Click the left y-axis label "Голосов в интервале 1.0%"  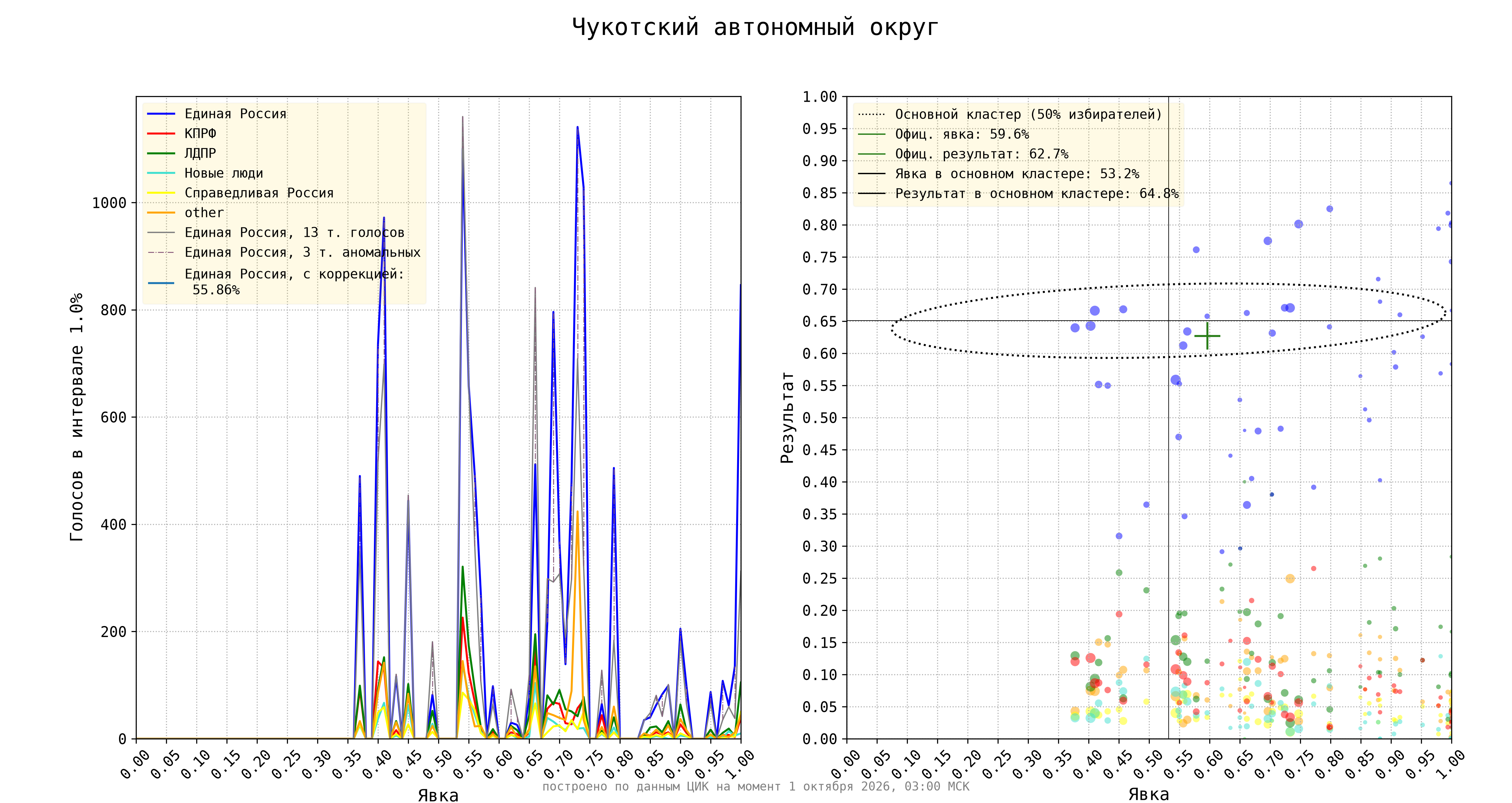(77, 417)
